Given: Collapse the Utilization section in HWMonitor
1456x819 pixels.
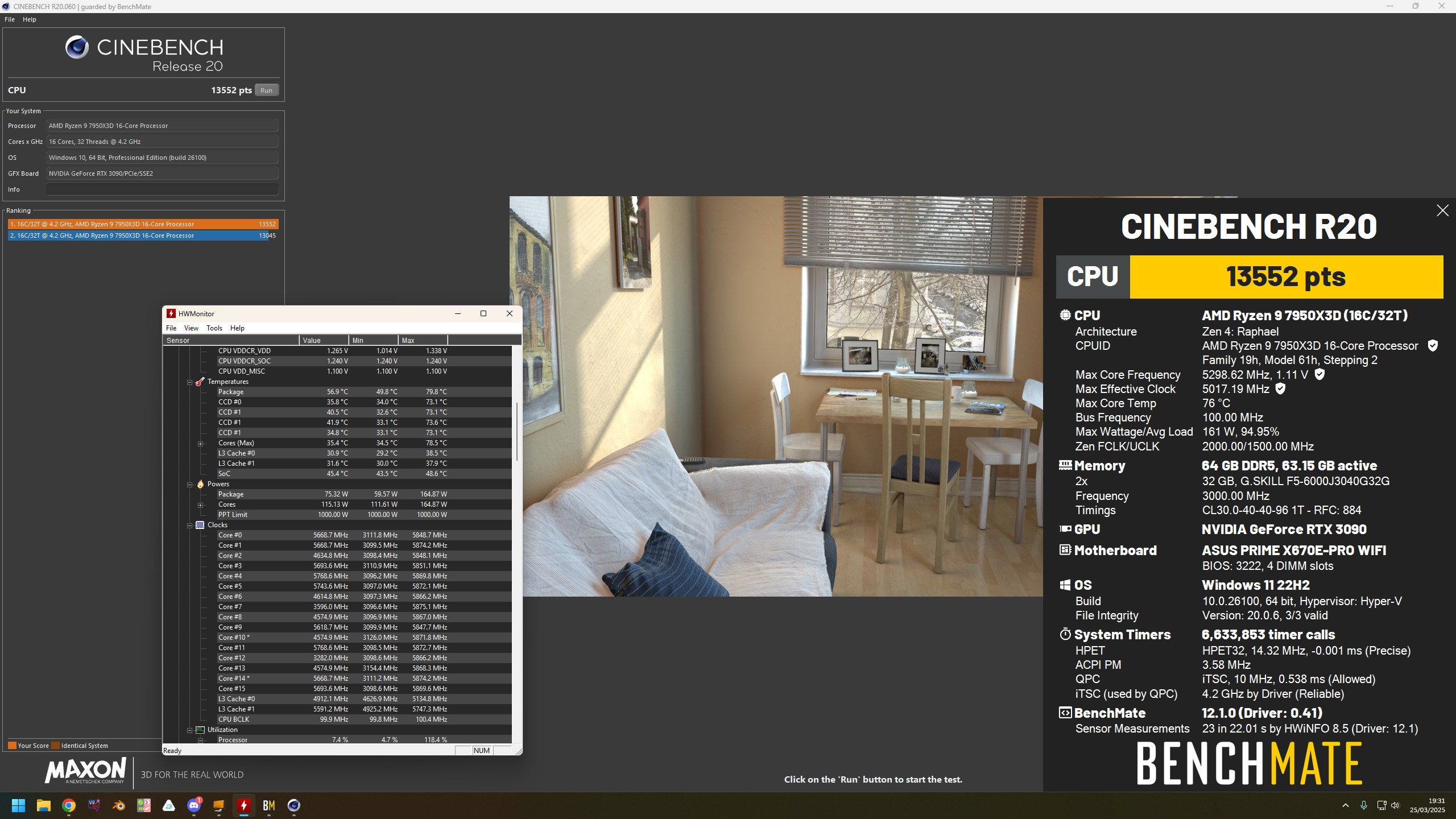Looking at the screenshot, I should [190, 730].
